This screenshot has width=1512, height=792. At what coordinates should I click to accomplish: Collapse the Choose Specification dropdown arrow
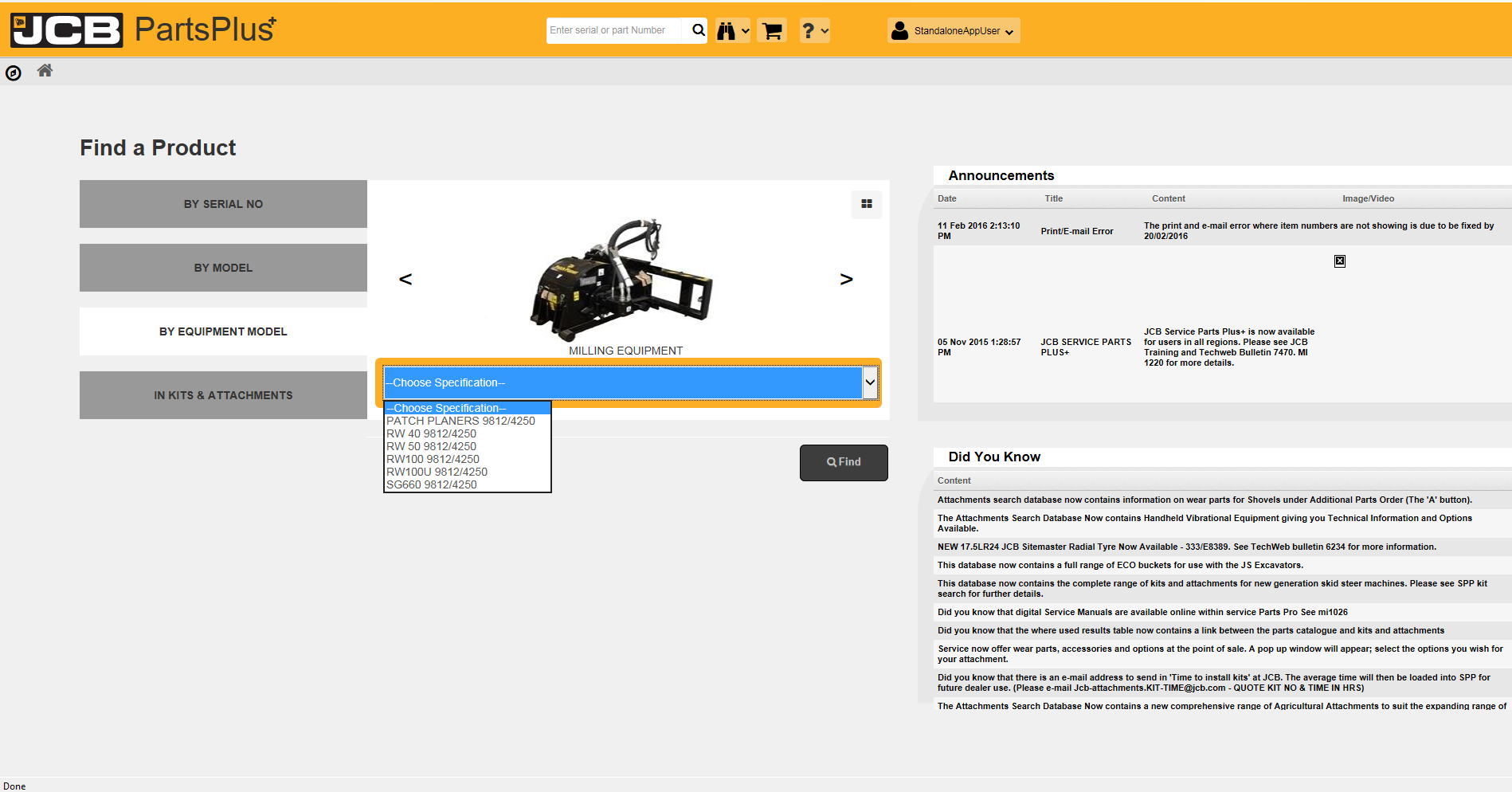tap(870, 382)
